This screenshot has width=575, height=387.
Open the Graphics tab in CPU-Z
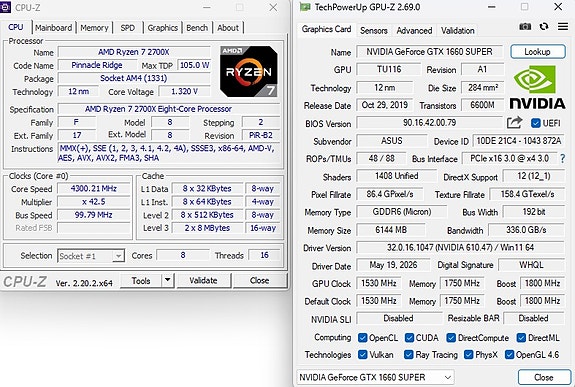(162, 28)
